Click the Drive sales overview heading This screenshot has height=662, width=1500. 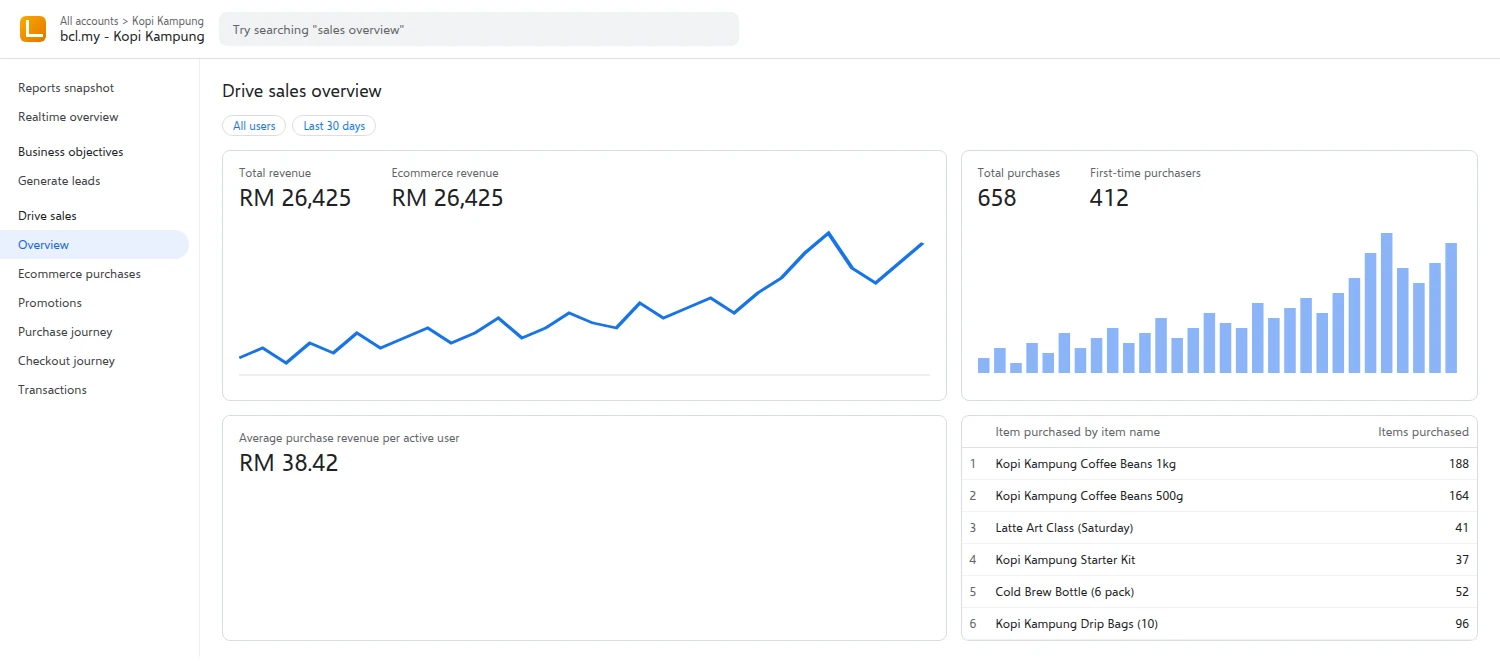pyautogui.click(x=302, y=91)
